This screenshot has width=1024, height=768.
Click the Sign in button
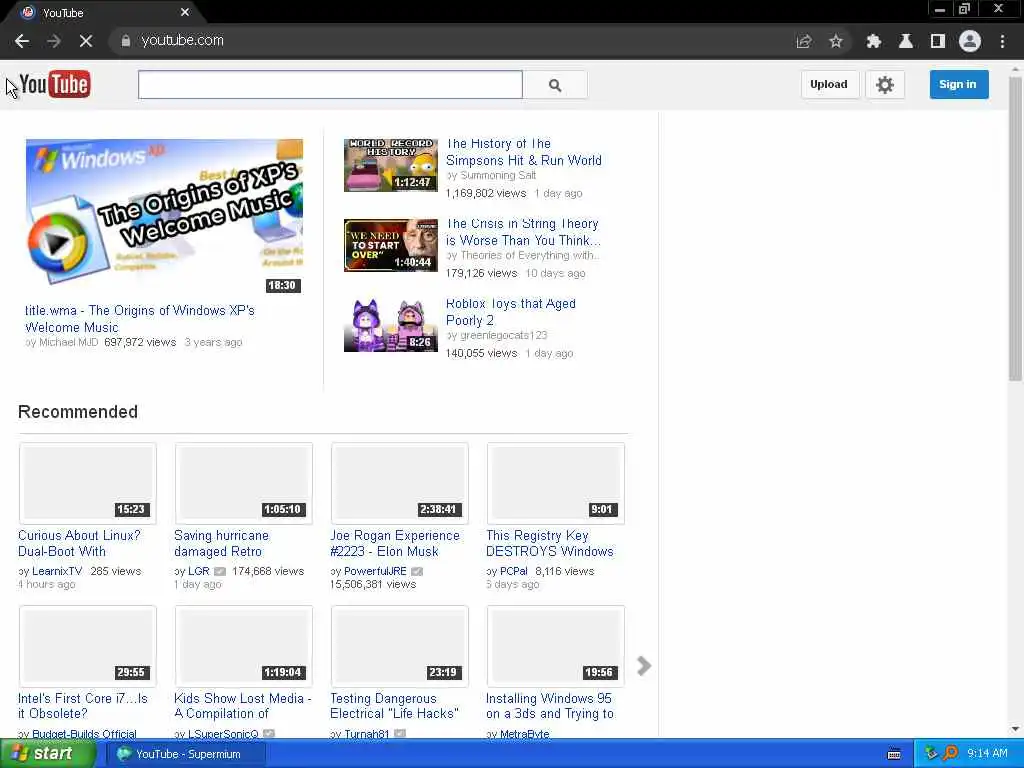pyautogui.click(x=958, y=84)
